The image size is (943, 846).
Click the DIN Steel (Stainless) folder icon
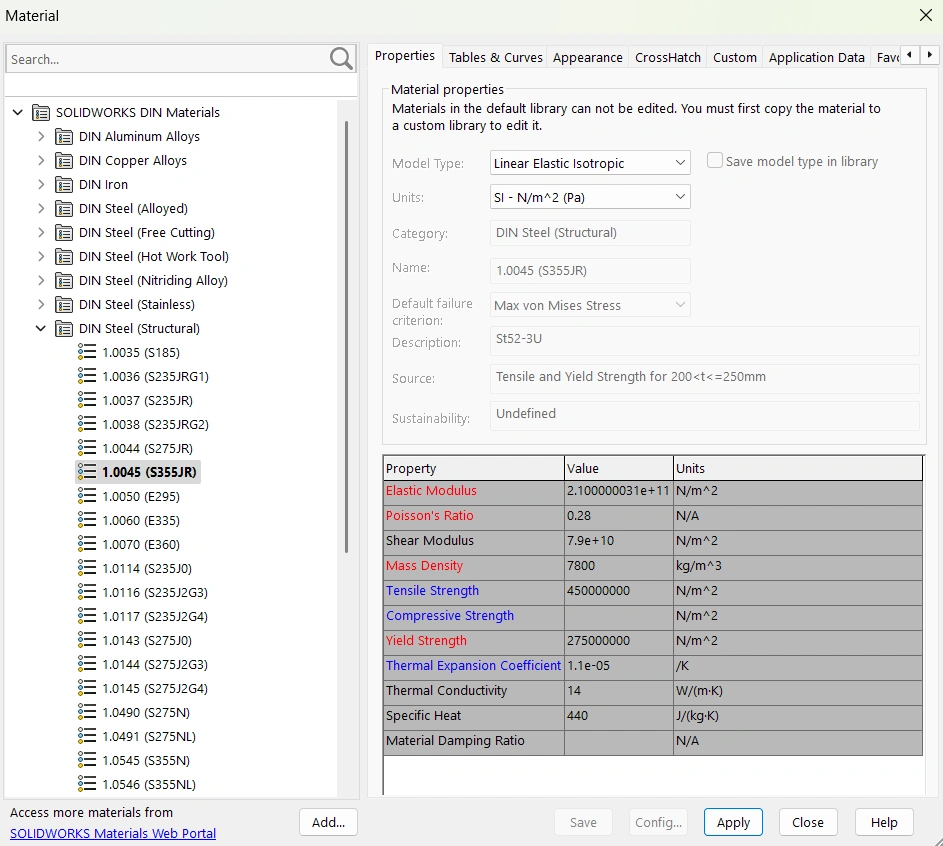pyautogui.click(x=64, y=305)
